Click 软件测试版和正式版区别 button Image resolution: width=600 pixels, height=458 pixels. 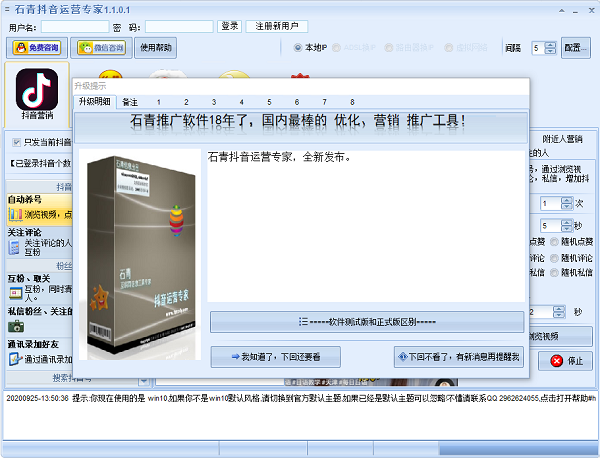click(x=367, y=322)
